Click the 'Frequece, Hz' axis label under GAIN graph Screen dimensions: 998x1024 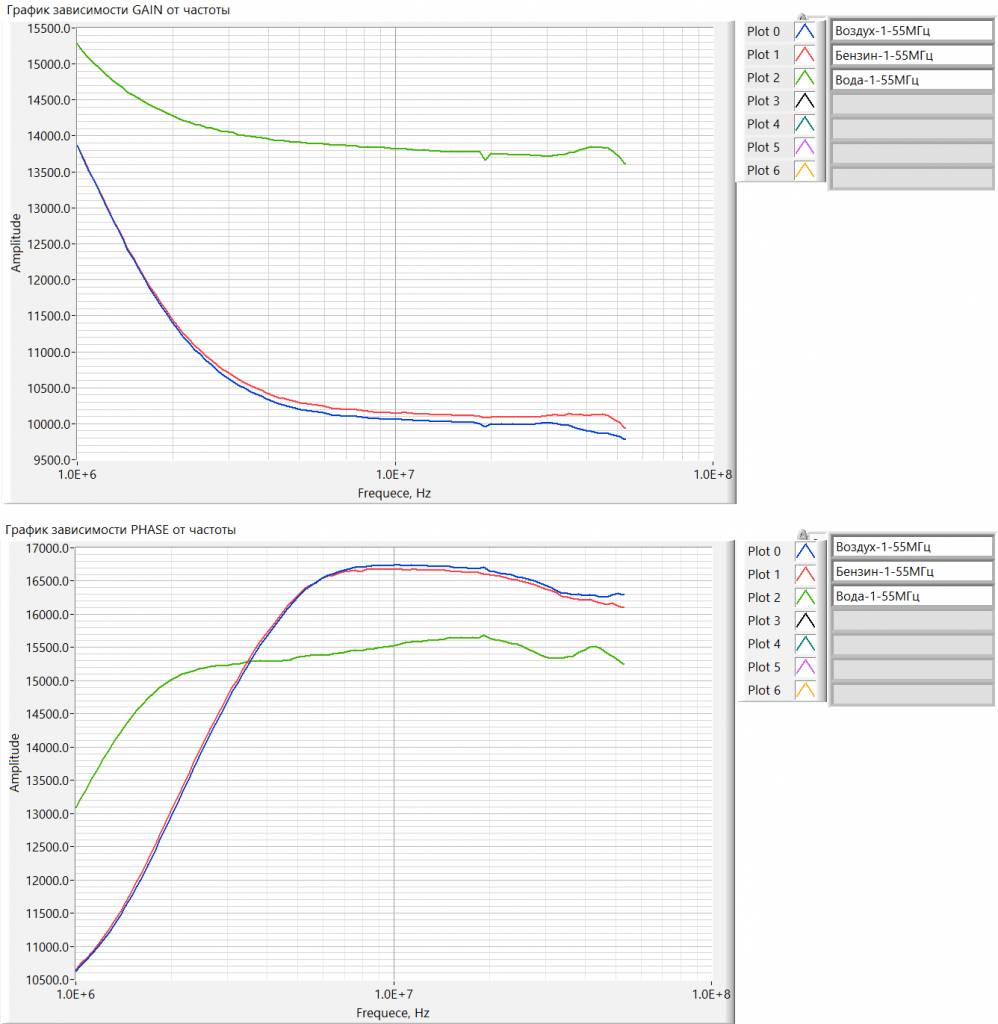[394, 493]
